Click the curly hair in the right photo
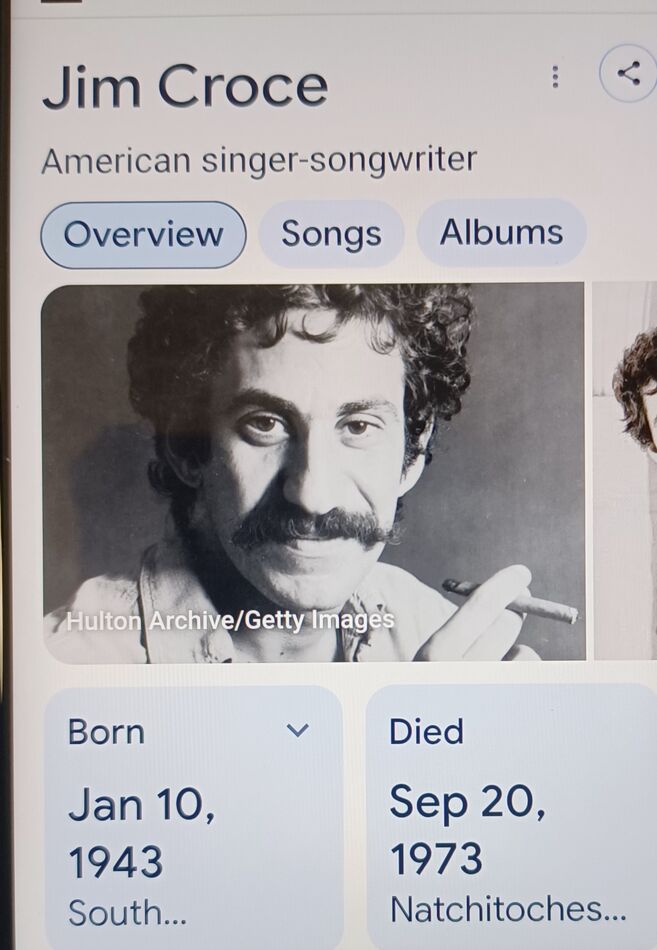657x950 pixels. pos(636,388)
